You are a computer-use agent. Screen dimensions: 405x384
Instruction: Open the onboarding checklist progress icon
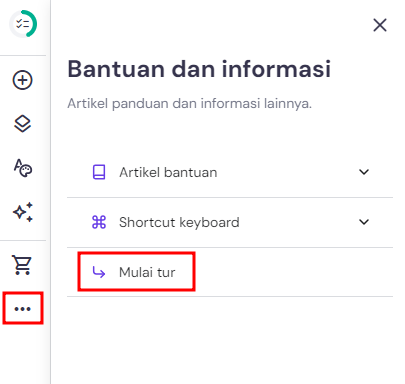(x=23, y=24)
